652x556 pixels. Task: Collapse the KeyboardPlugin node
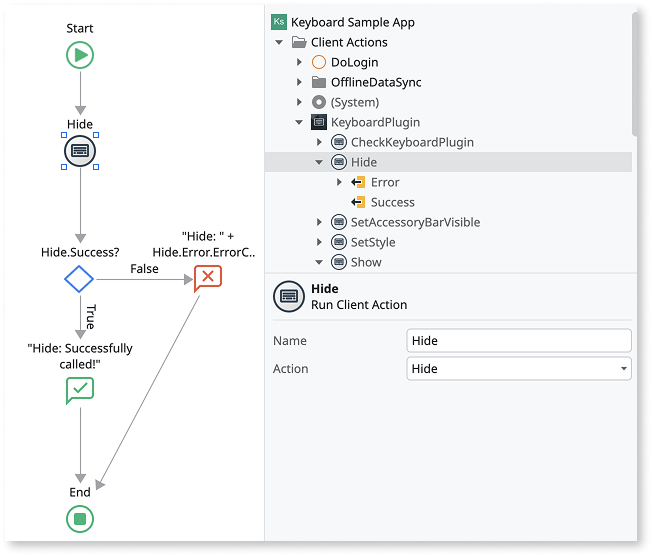pos(299,122)
